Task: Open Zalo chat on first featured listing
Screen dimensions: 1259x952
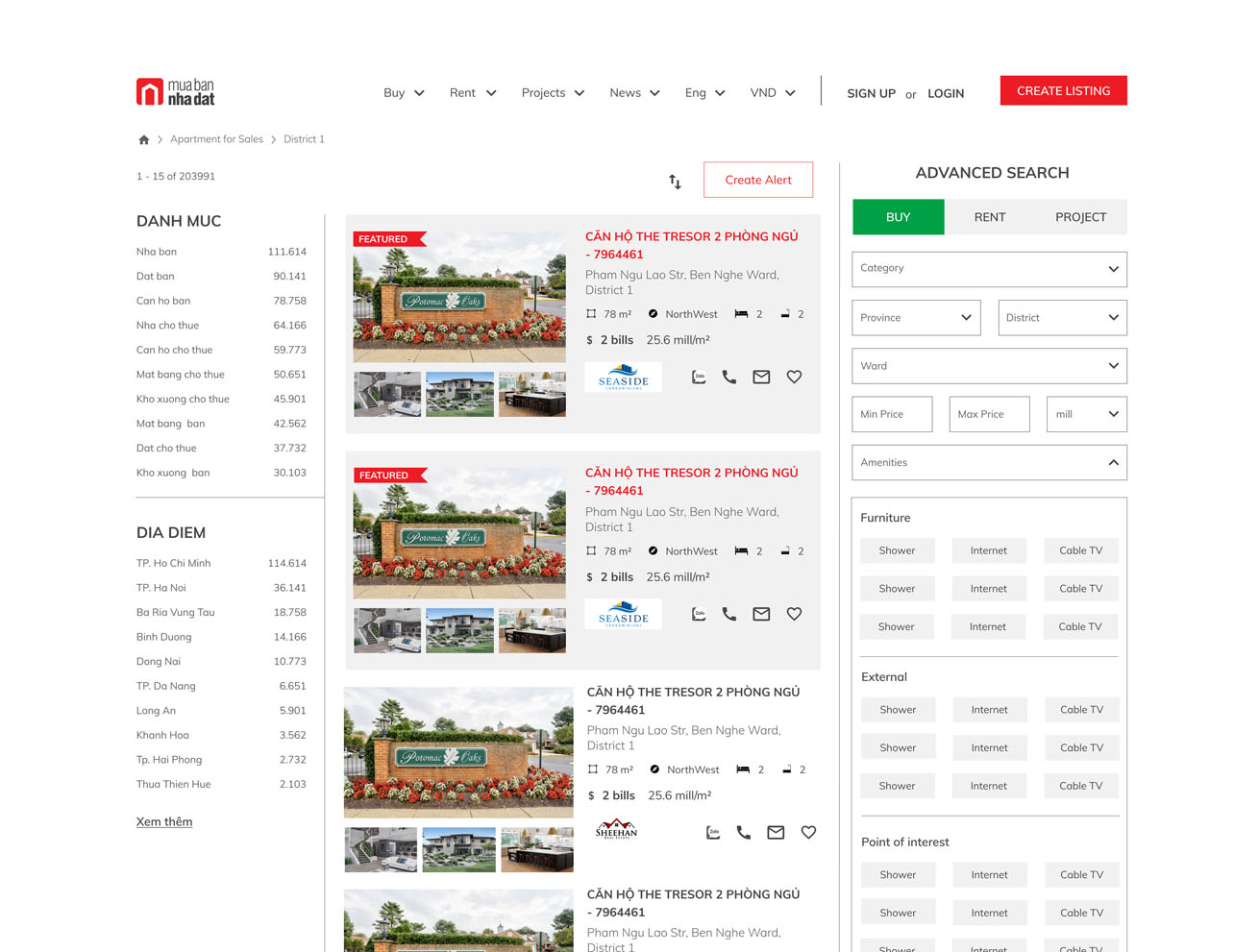Action: tap(699, 378)
